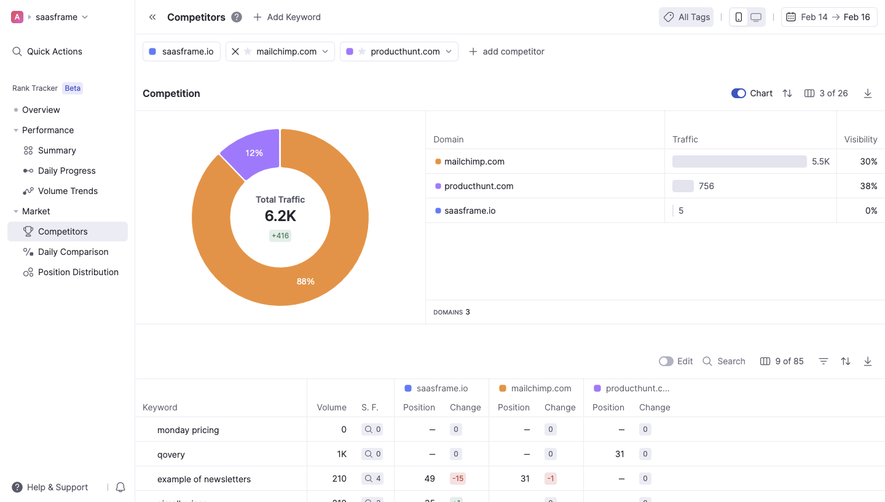Open the Competitors help question mark
This screenshot has height=502, width=885.
236,17
